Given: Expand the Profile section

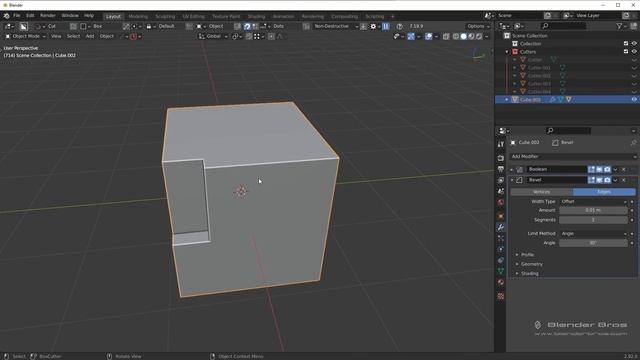Looking at the screenshot, I should tap(527, 255).
